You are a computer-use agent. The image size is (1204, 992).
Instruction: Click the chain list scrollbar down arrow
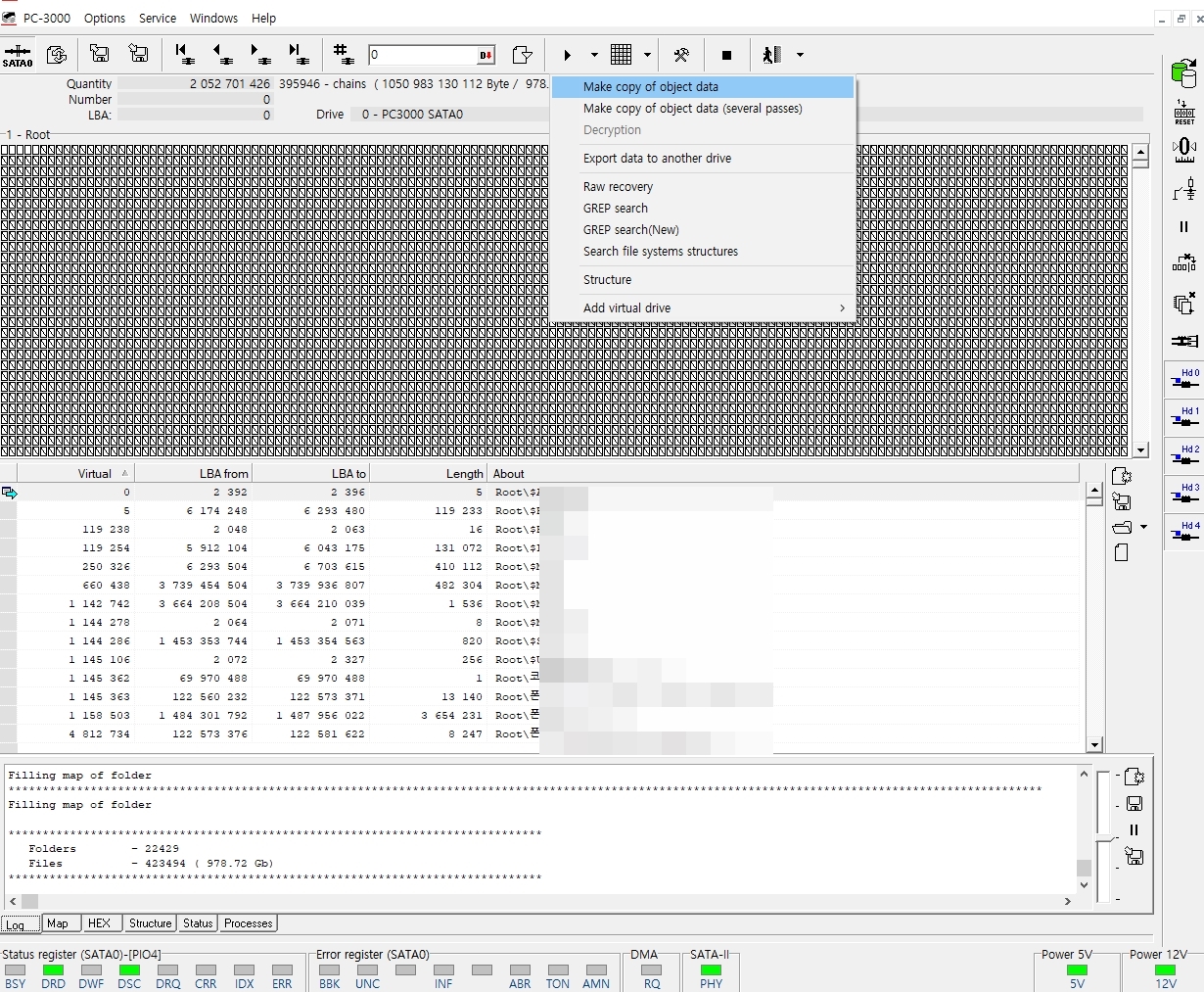[x=1094, y=745]
